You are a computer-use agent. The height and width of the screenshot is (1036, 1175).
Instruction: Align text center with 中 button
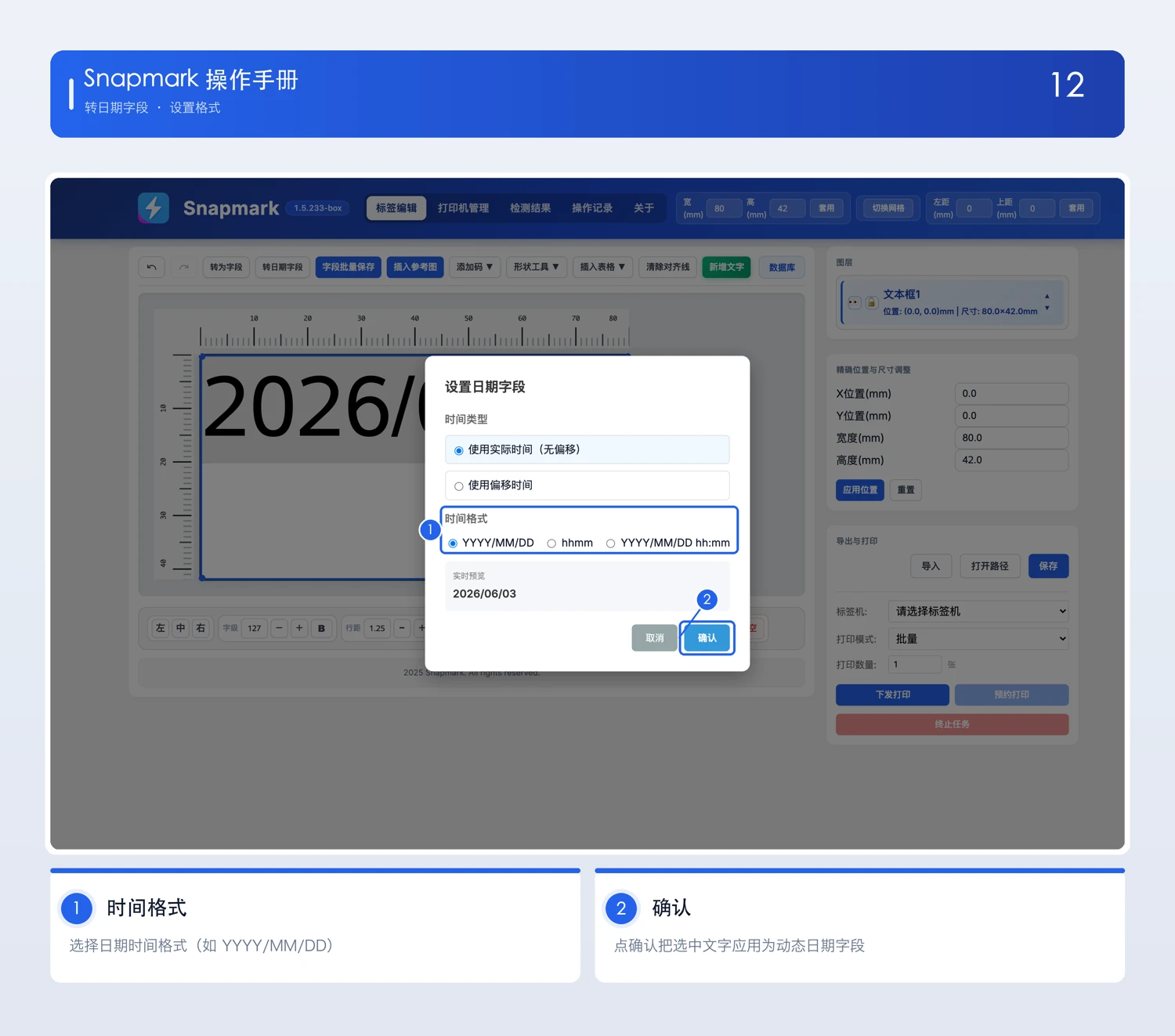coord(181,628)
